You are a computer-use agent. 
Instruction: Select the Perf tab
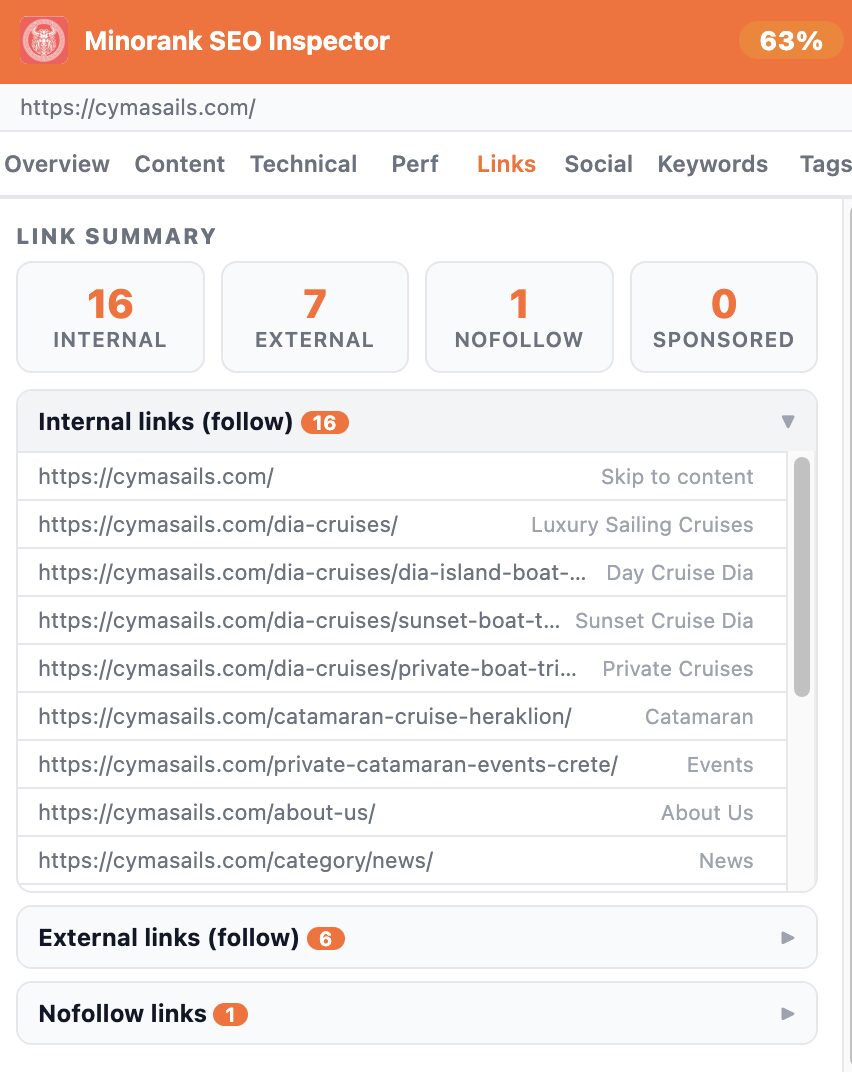[415, 164]
